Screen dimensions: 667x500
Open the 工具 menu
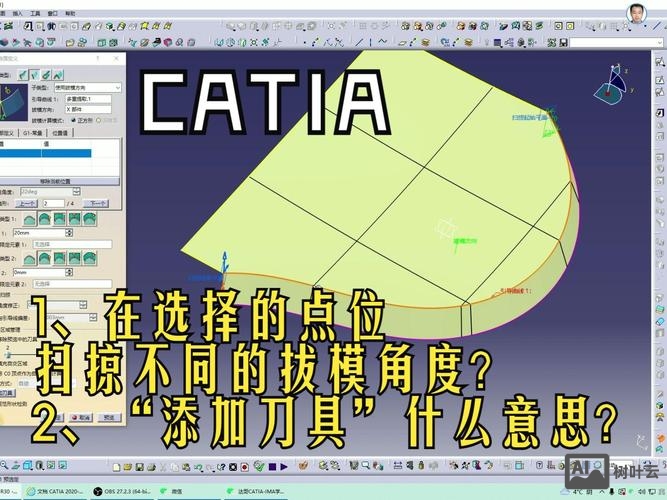35,14
